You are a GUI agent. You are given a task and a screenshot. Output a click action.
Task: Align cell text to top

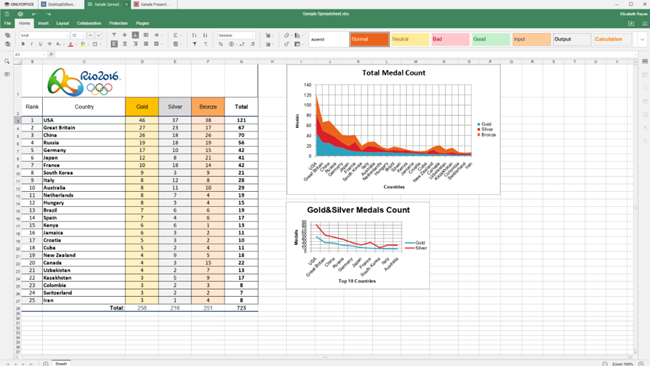[114, 35]
